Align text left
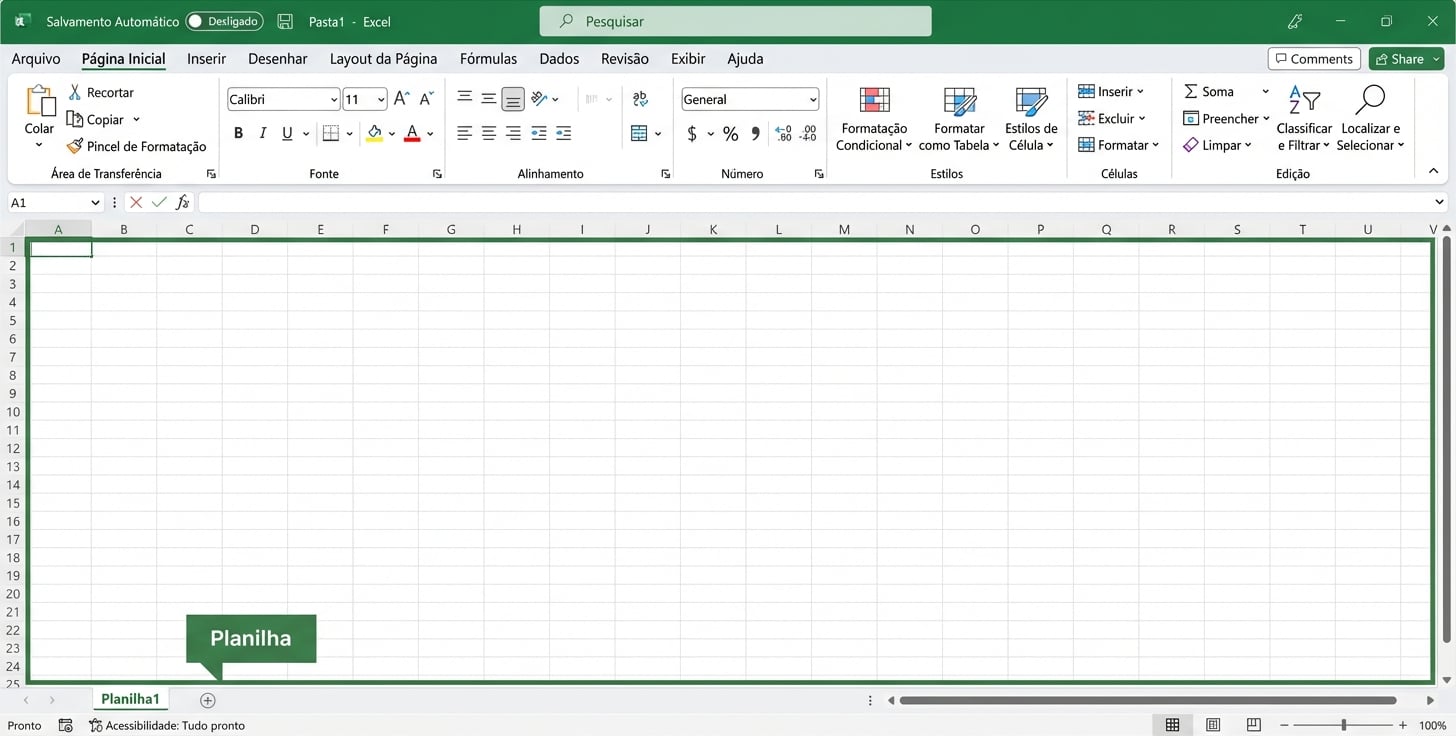Image resolution: width=1456 pixels, height=736 pixels. point(465,133)
